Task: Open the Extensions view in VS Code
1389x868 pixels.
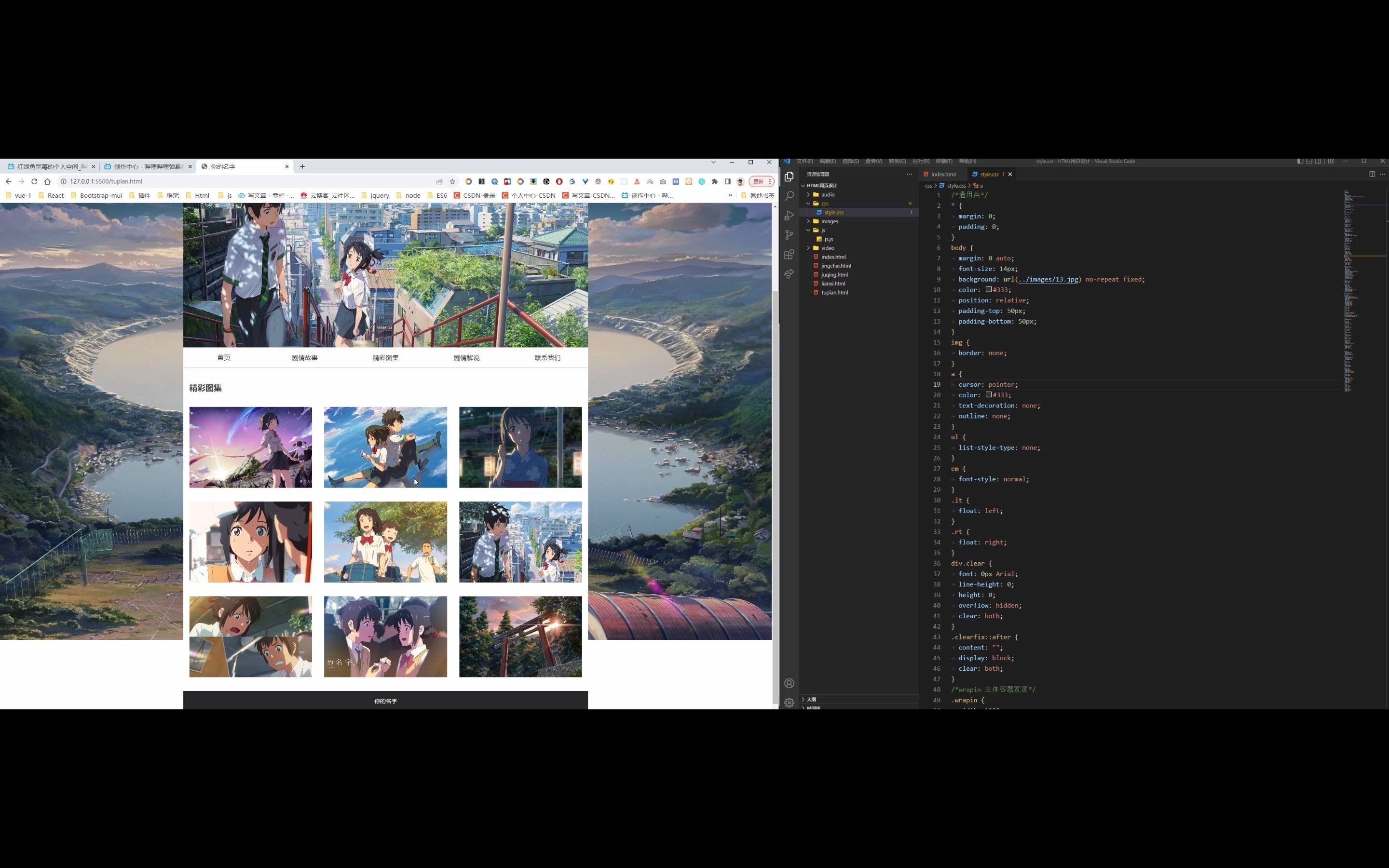Action: point(789,254)
